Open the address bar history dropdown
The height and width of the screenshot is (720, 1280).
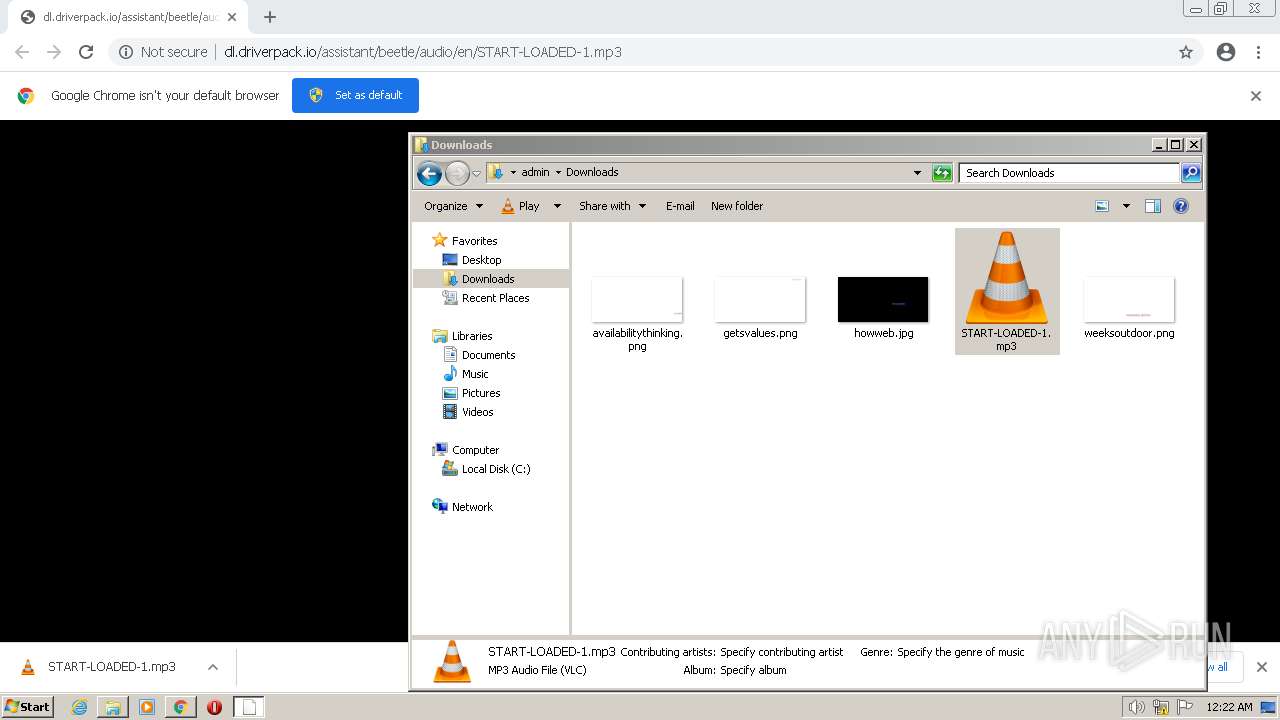[917, 173]
